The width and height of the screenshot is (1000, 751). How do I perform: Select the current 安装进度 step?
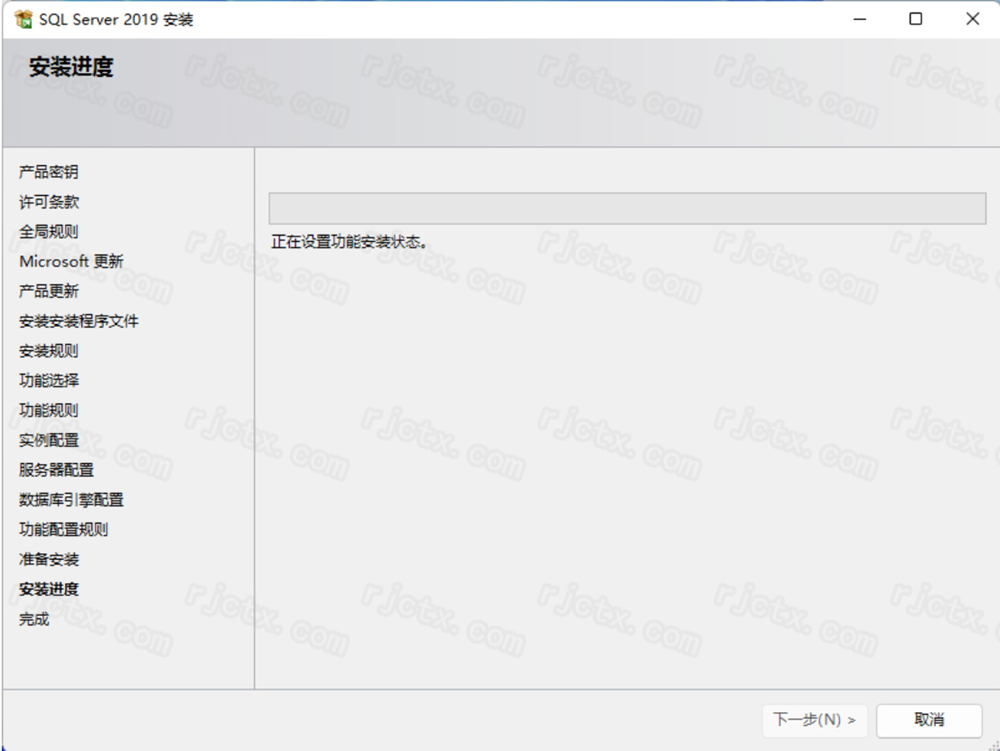pyautogui.click(x=49, y=589)
